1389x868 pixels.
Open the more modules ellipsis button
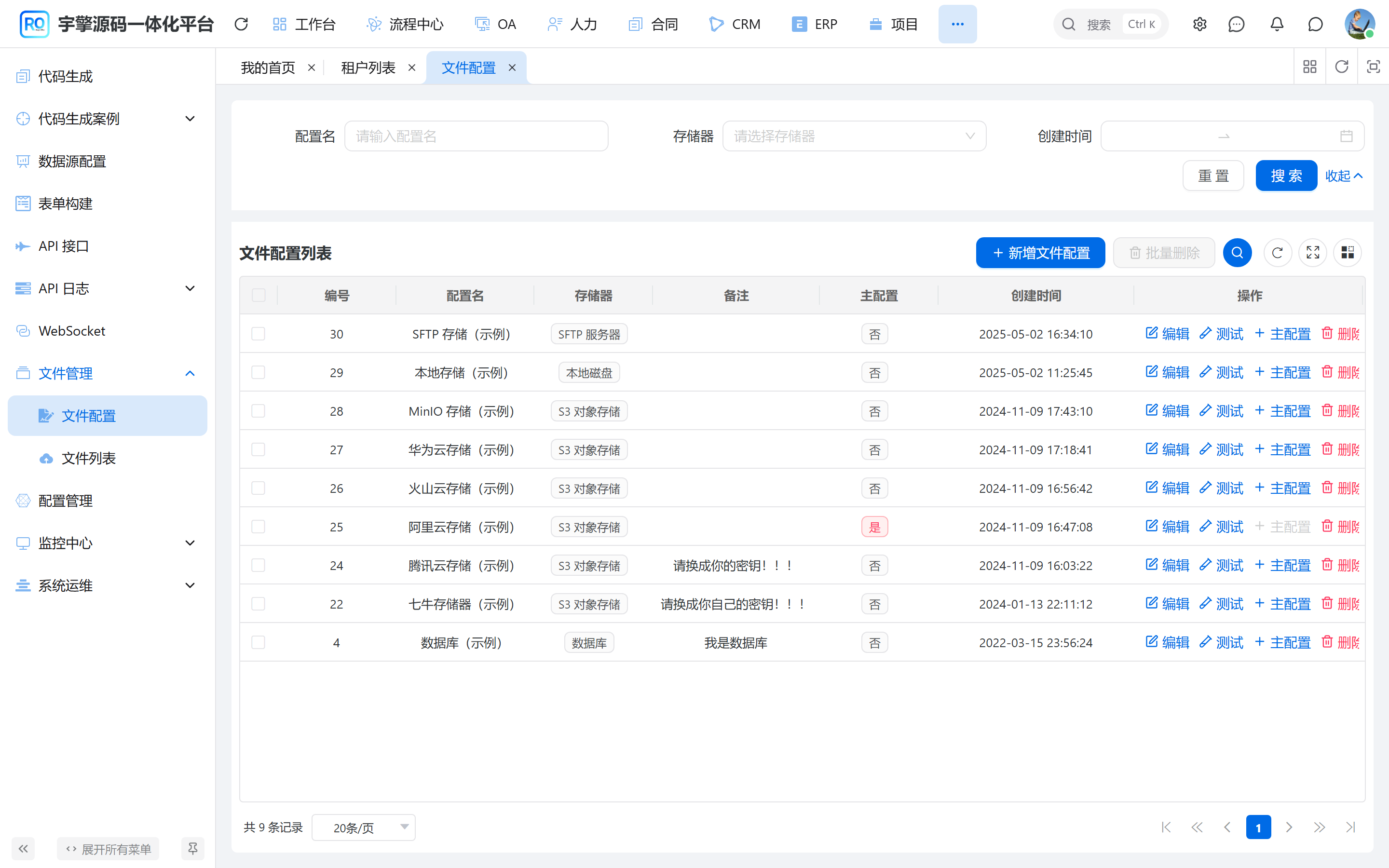957,24
